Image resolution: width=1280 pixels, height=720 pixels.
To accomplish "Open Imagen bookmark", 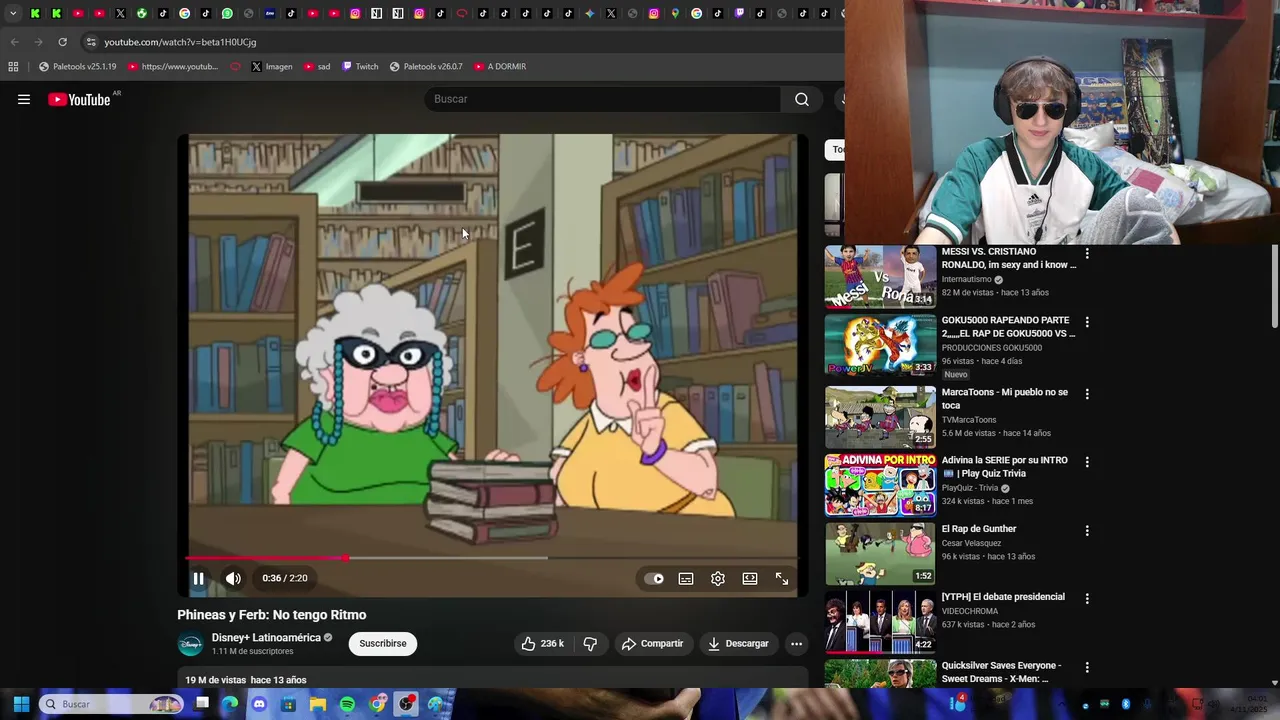I will [x=272, y=67].
